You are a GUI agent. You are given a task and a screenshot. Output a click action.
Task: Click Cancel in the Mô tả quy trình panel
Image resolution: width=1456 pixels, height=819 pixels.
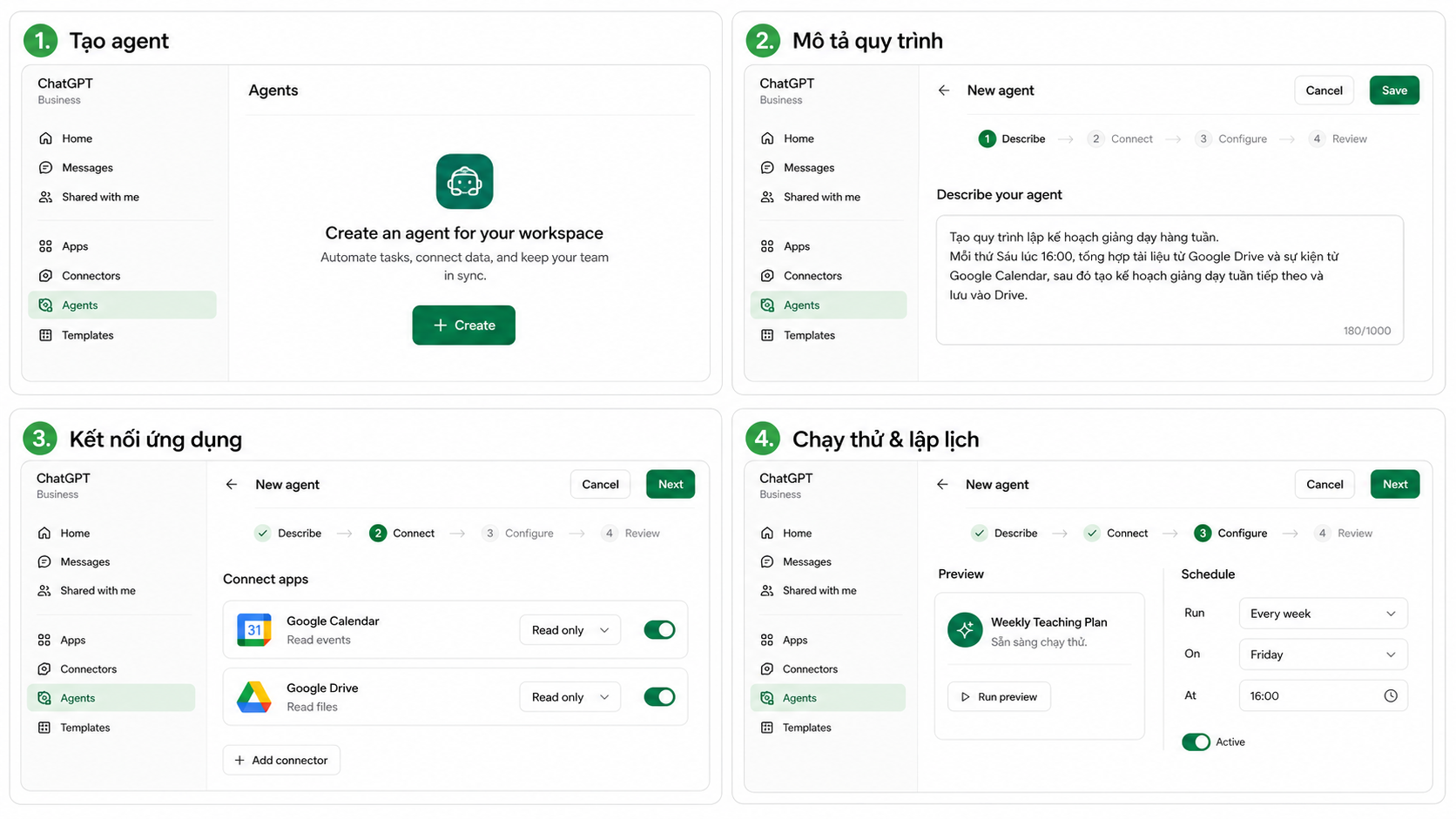[1324, 91]
